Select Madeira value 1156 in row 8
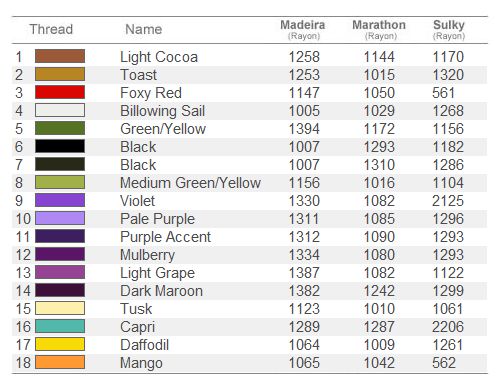500x384 pixels. click(x=304, y=183)
